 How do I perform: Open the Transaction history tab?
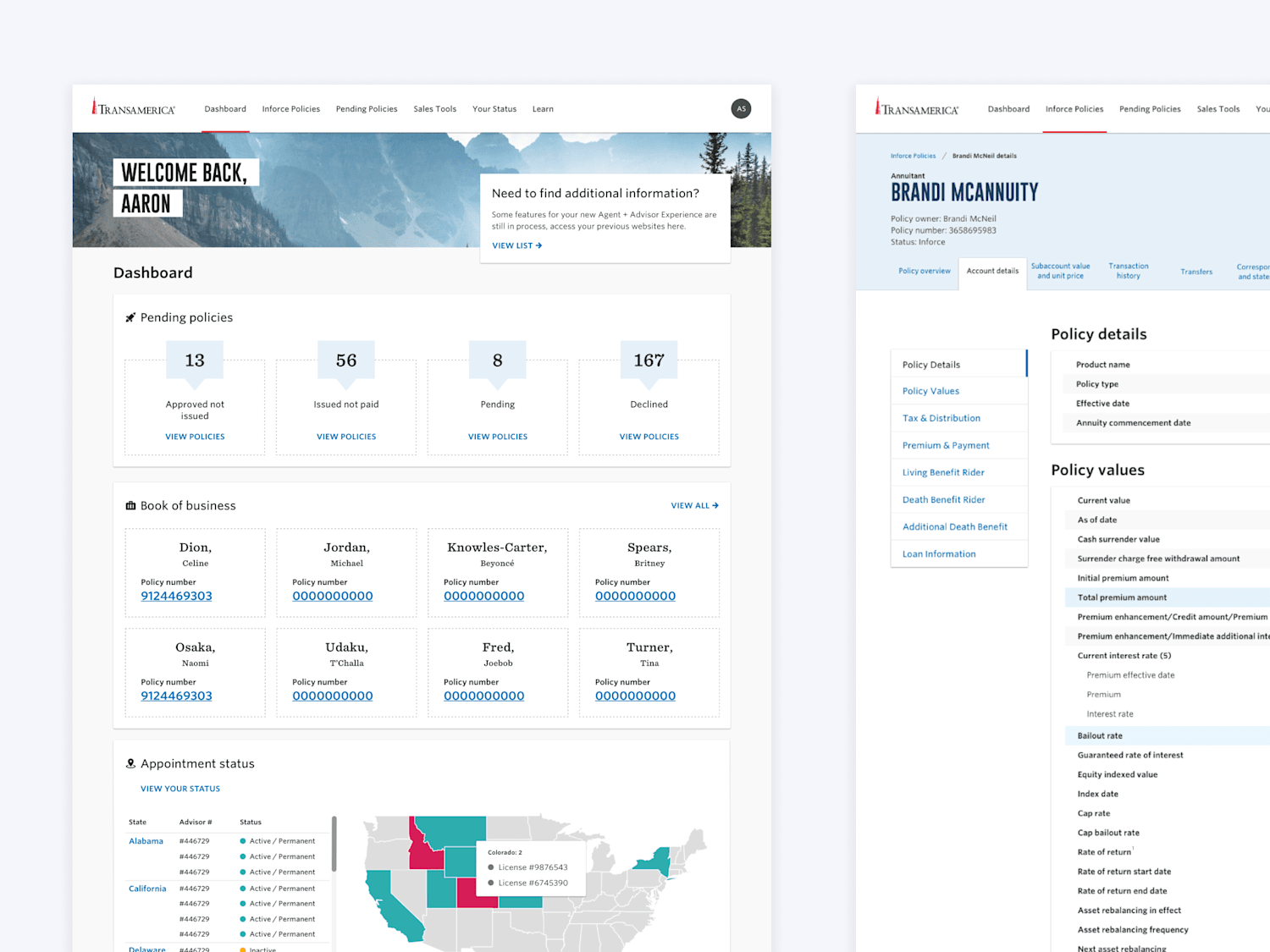pyautogui.click(x=1129, y=271)
